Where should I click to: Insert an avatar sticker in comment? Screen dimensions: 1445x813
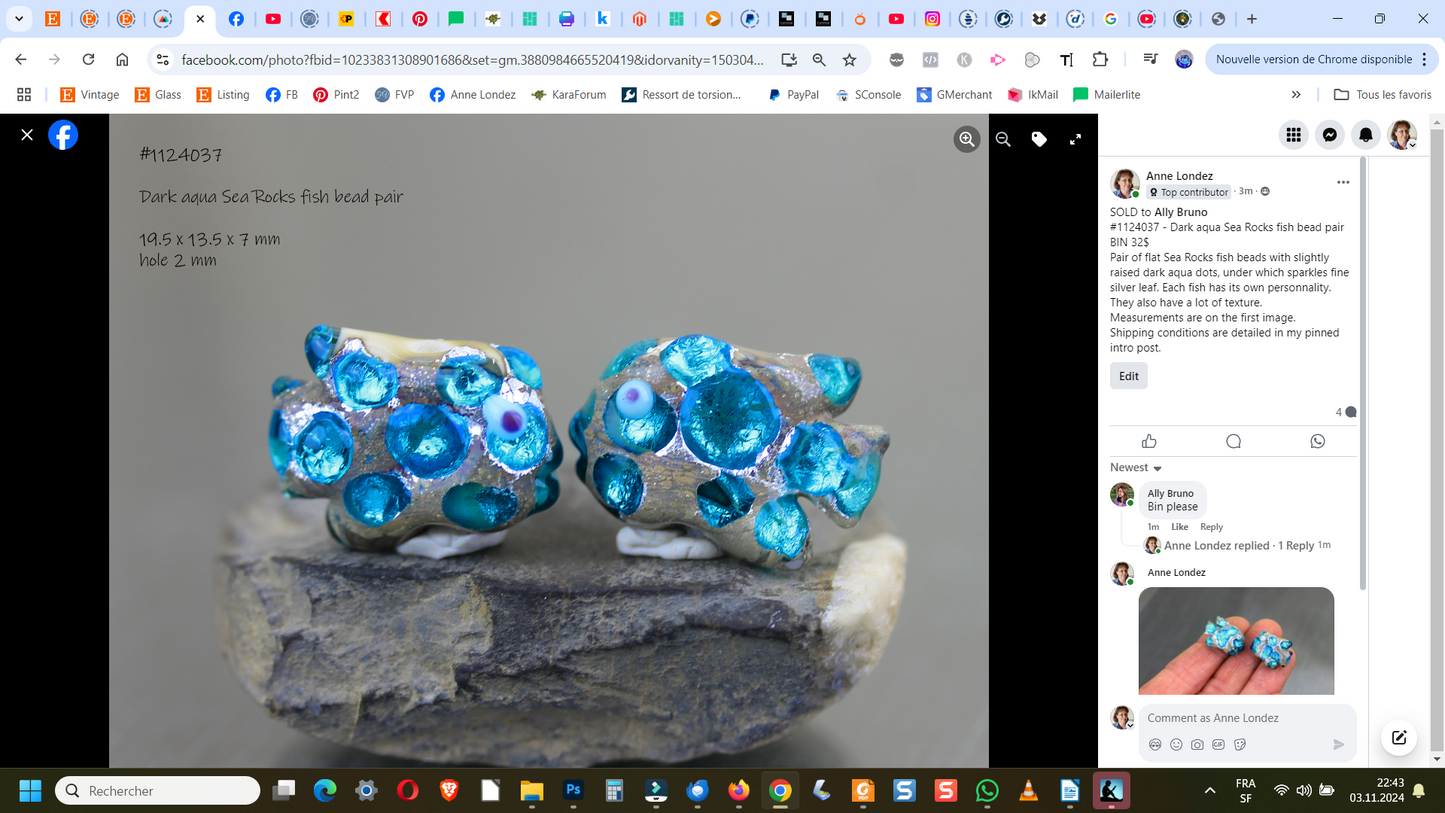1155,745
